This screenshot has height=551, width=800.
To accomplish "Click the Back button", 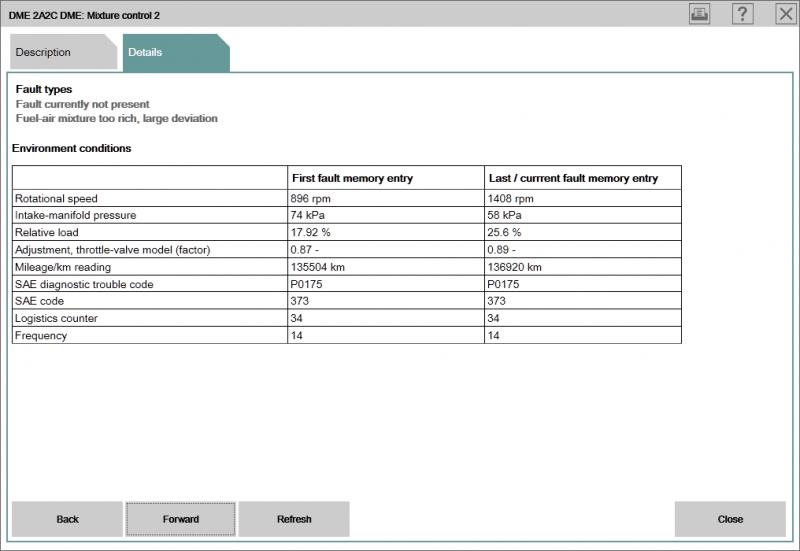I will pos(67,519).
